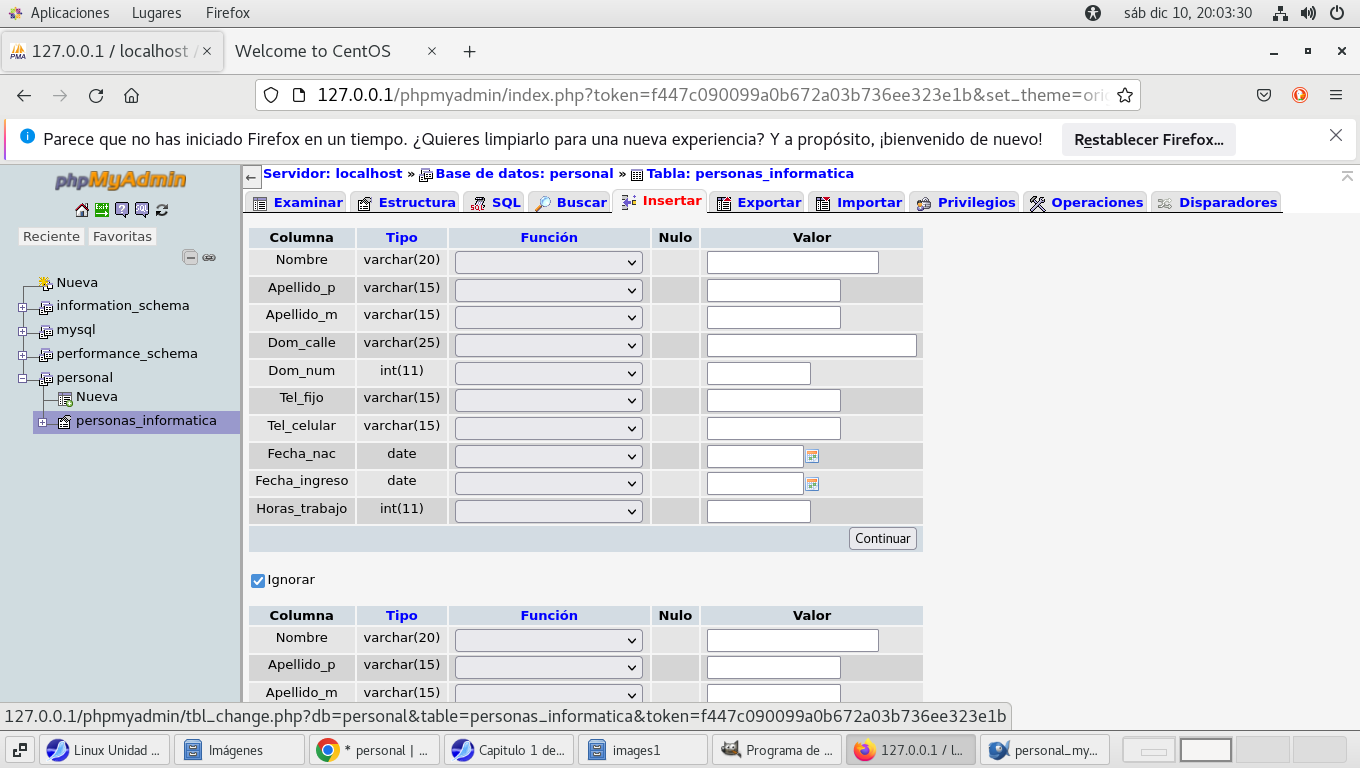Uncheck the Ignorar checkbox
The height and width of the screenshot is (768, 1360).
[x=258, y=581]
